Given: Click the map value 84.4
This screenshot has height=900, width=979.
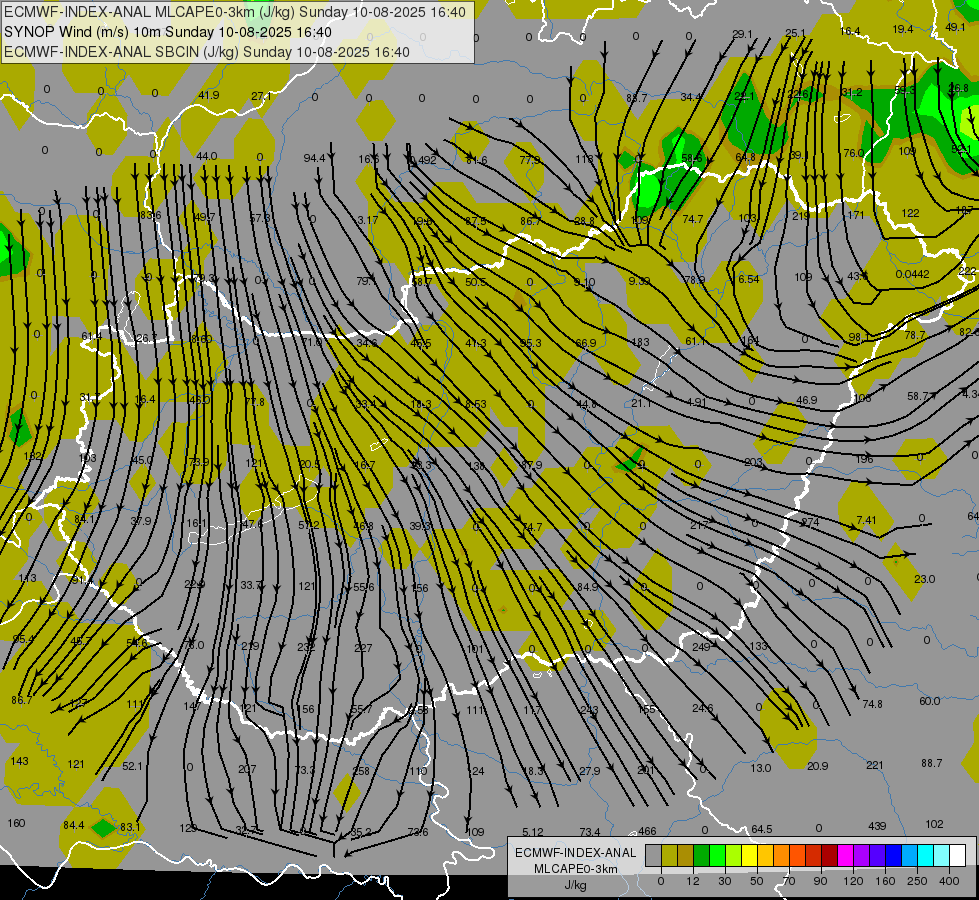Looking at the screenshot, I should (x=74, y=825).
